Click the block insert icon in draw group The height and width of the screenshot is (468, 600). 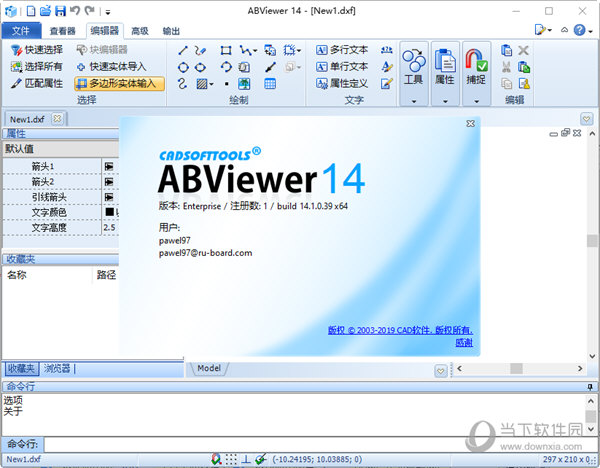pos(270,50)
